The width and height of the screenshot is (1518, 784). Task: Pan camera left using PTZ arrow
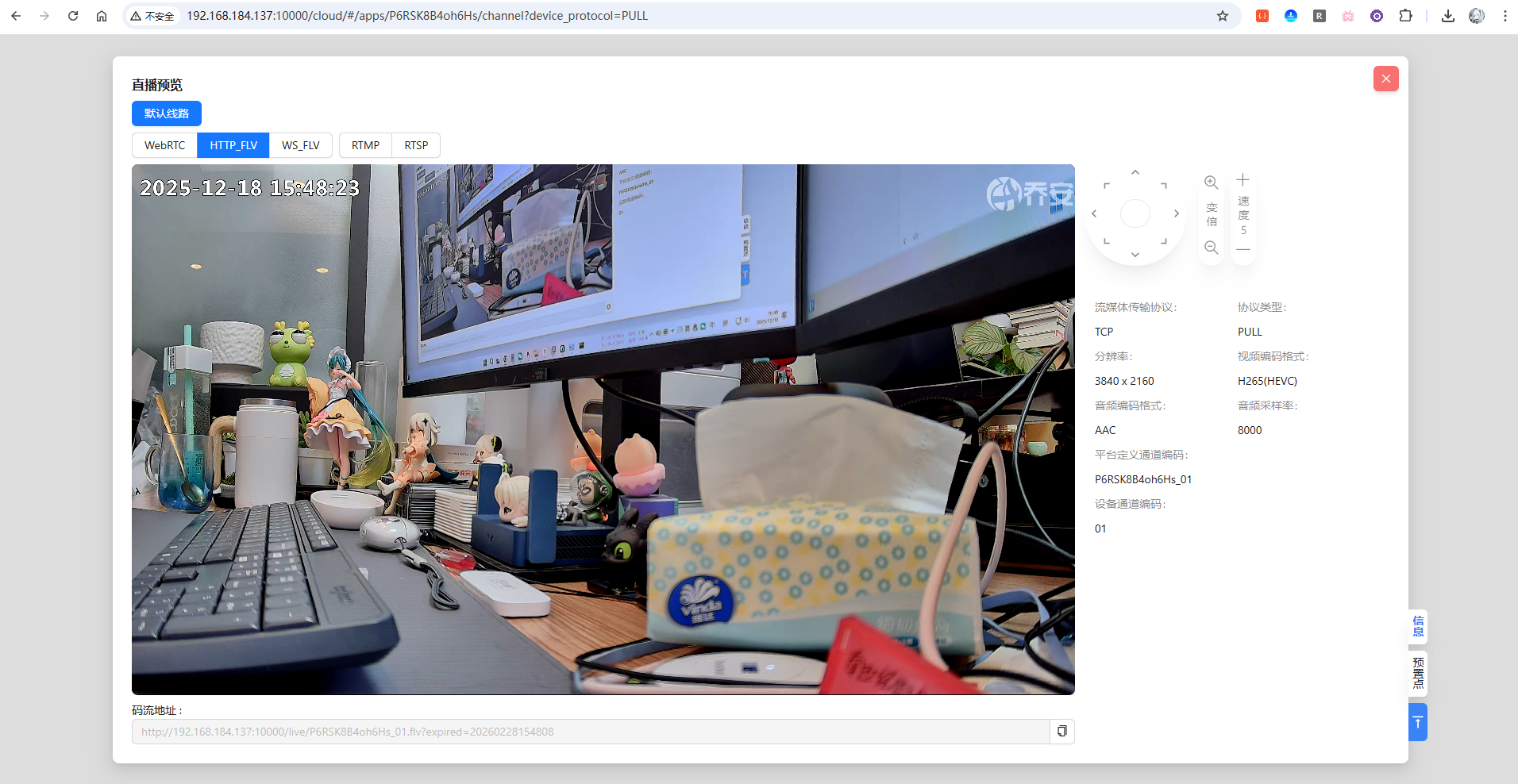coord(1094,213)
